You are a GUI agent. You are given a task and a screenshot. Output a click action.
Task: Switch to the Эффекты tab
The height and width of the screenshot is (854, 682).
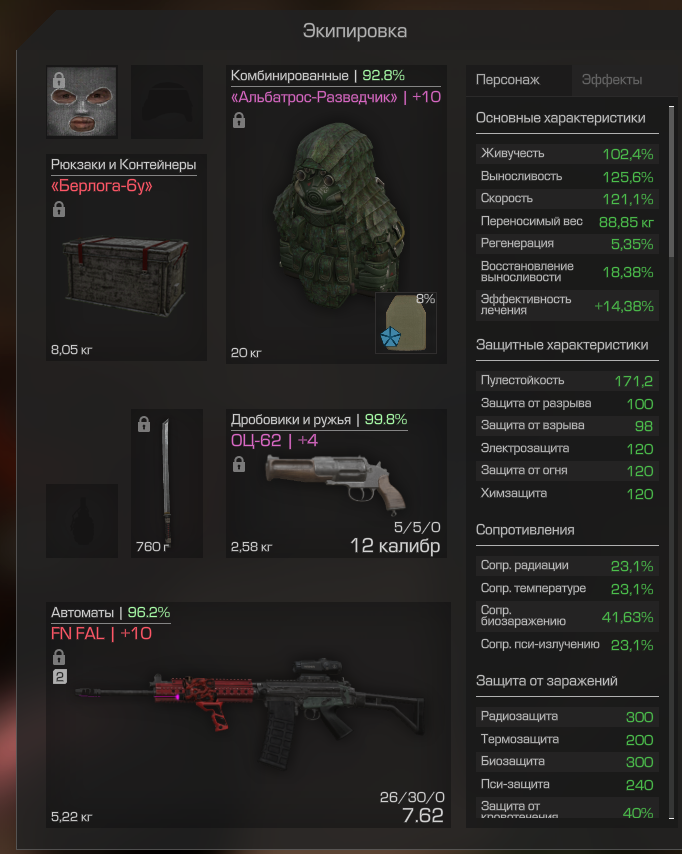click(x=612, y=80)
